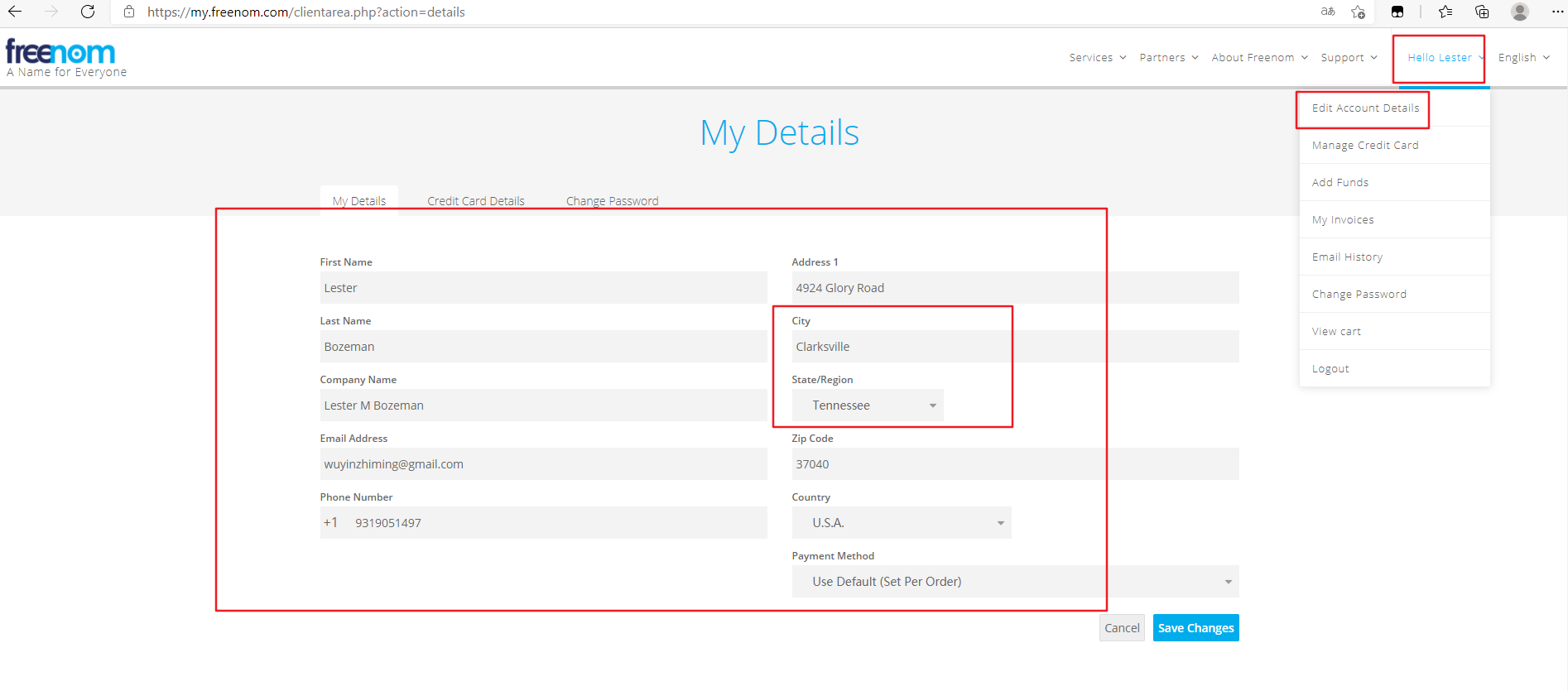Click the Phone Number field
1568x691 pixels.
[543, 523]
